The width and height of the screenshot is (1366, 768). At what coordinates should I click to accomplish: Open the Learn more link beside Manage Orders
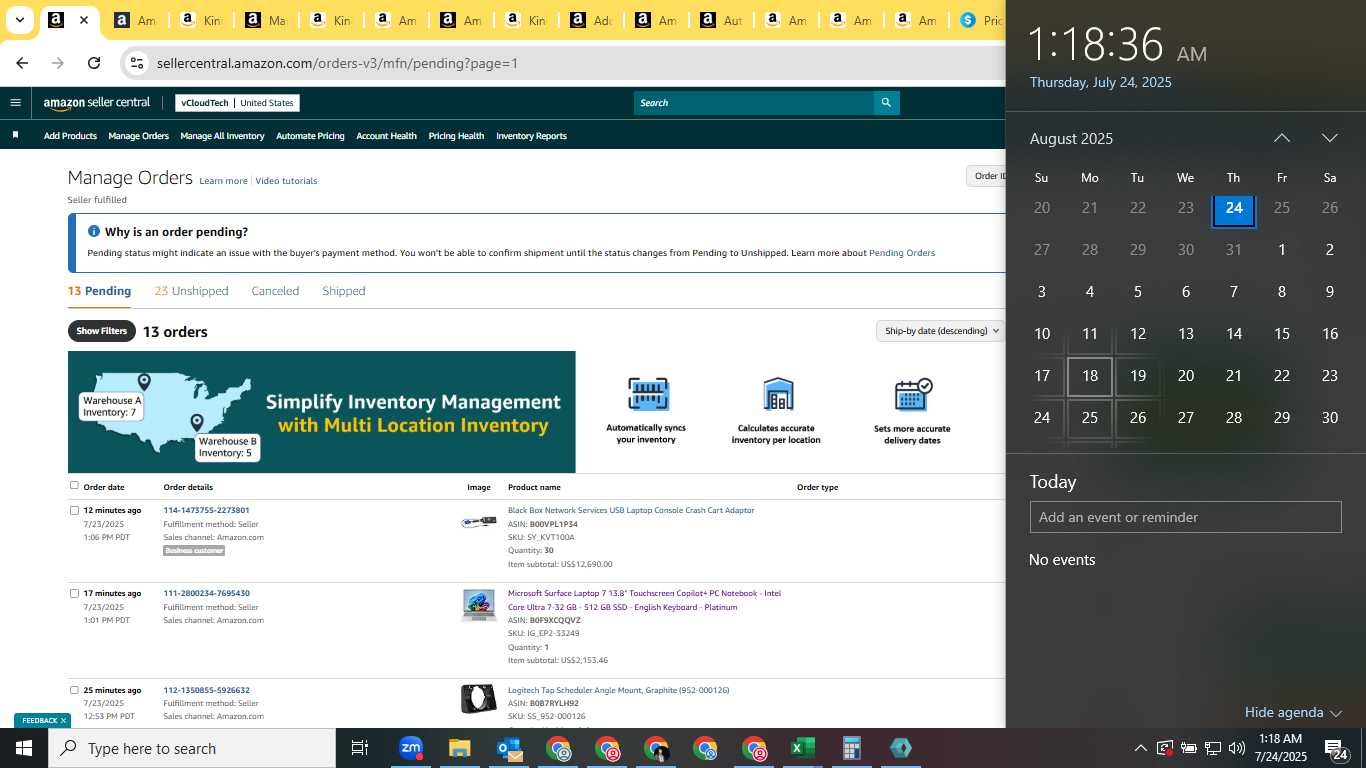(x=223, y=181)
